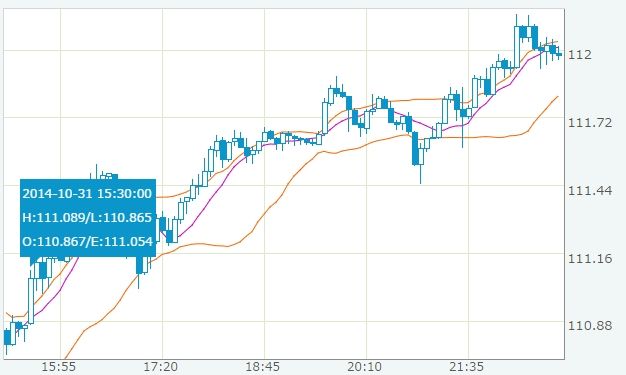Select the last candlestick at chart's right edge

(x=560, y=54)
